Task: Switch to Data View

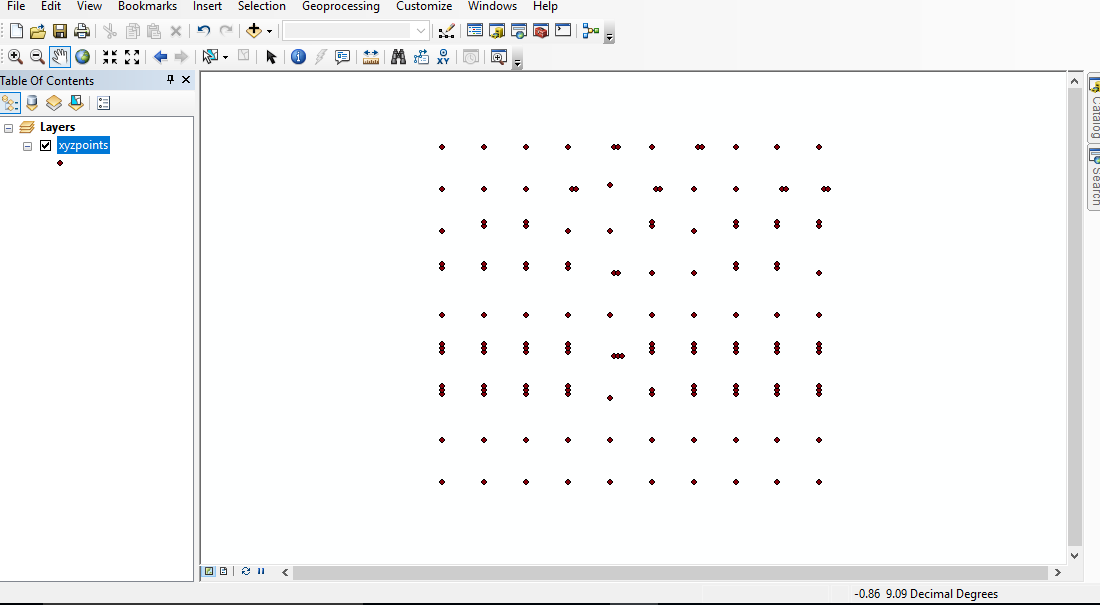Action: (x=209, y=571)
